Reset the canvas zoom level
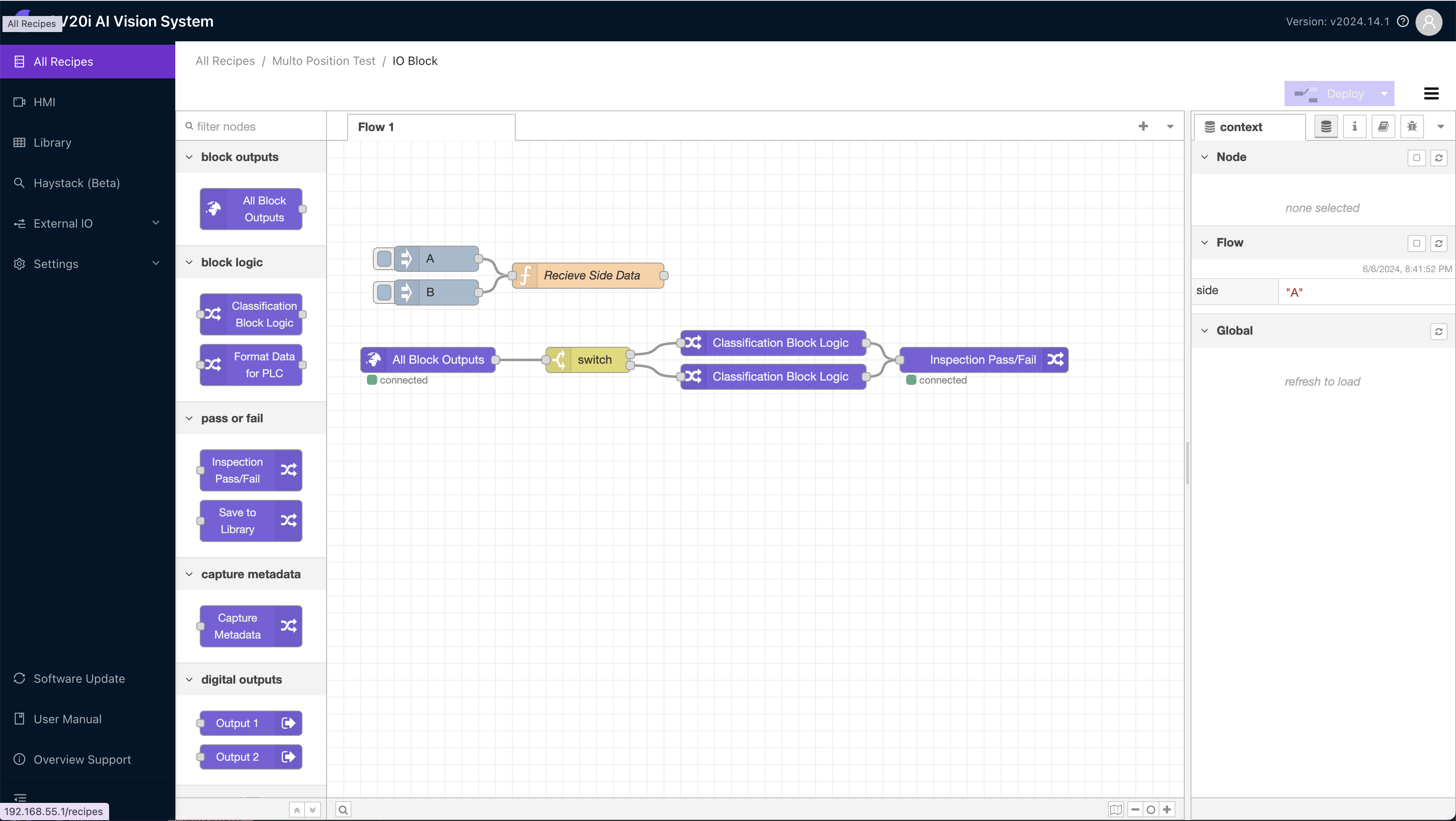Viewport: 1456px width, 821px height. 1151,809
